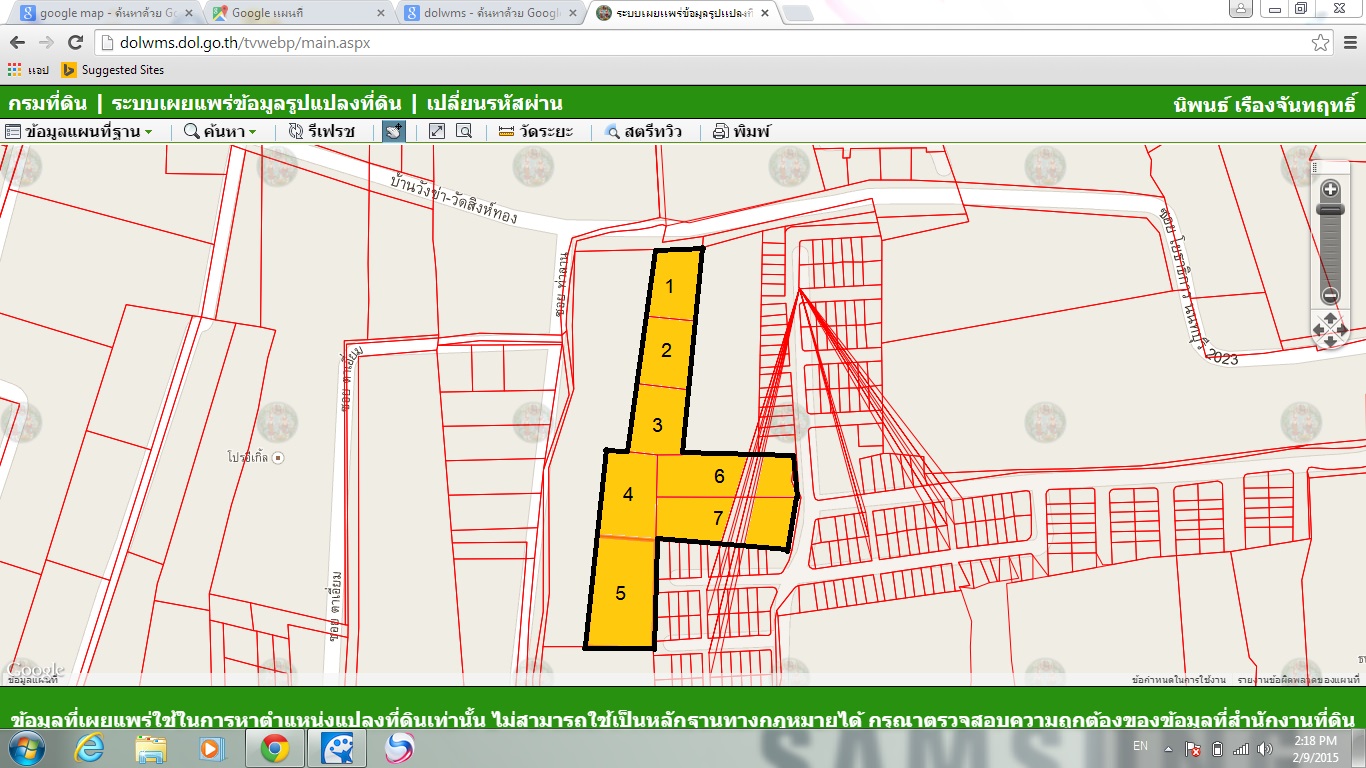Viewport: 1366px width, 768px height.
Task: Click the full extent expand icon
Action: click(x=436, y=132)
